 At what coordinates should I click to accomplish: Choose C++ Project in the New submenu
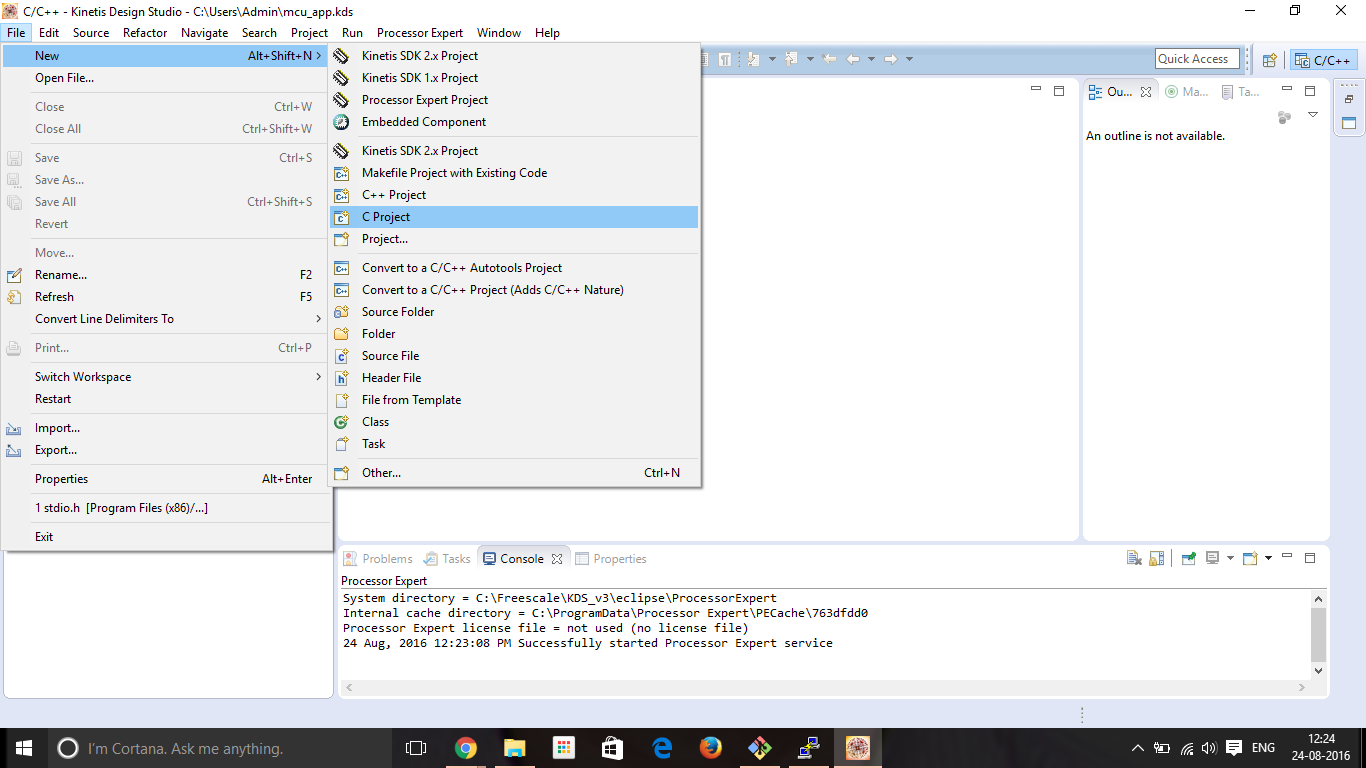(x=514, y=195)
